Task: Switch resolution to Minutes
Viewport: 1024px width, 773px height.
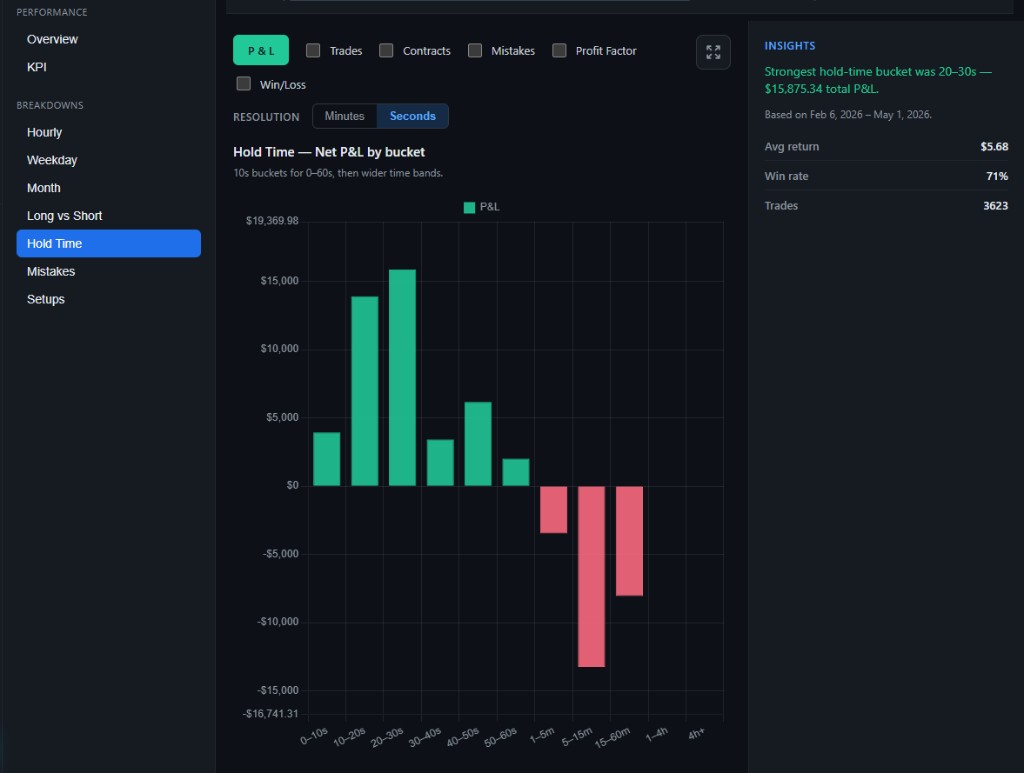Action: (345, 116)
